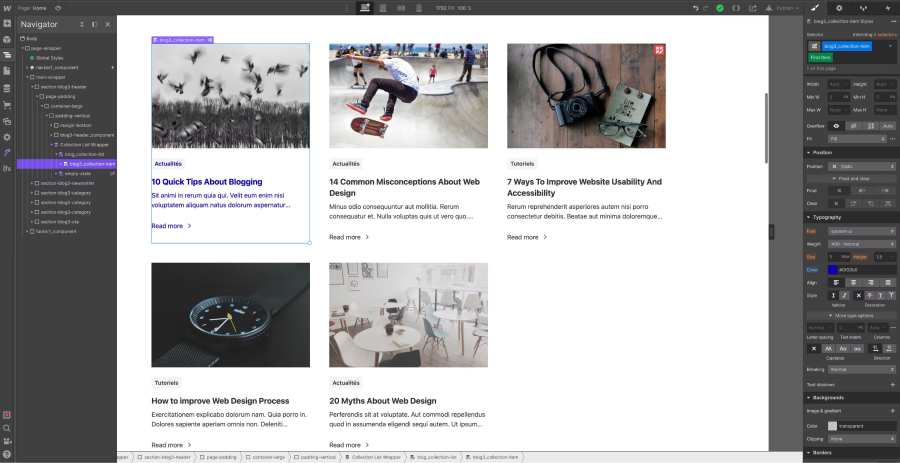Open the Finsweet (fs) extension icon
900x463 pixels.
point(7,169)
